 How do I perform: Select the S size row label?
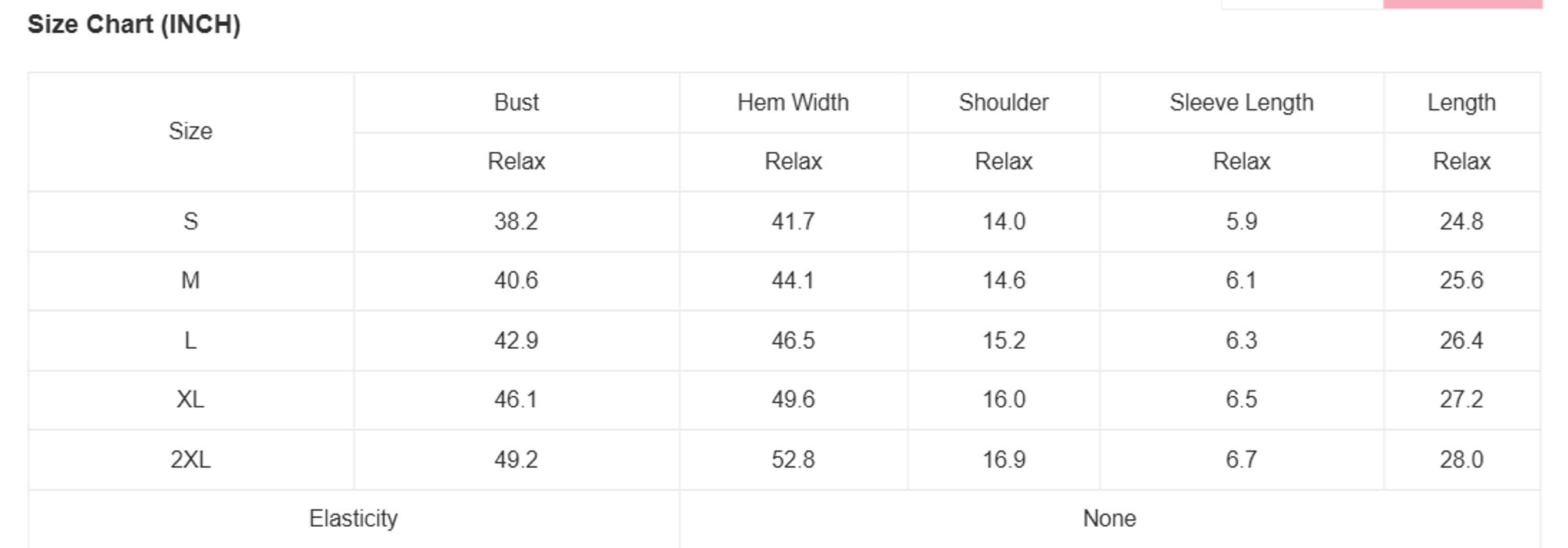pyautogui.click(x=191, y=222)
